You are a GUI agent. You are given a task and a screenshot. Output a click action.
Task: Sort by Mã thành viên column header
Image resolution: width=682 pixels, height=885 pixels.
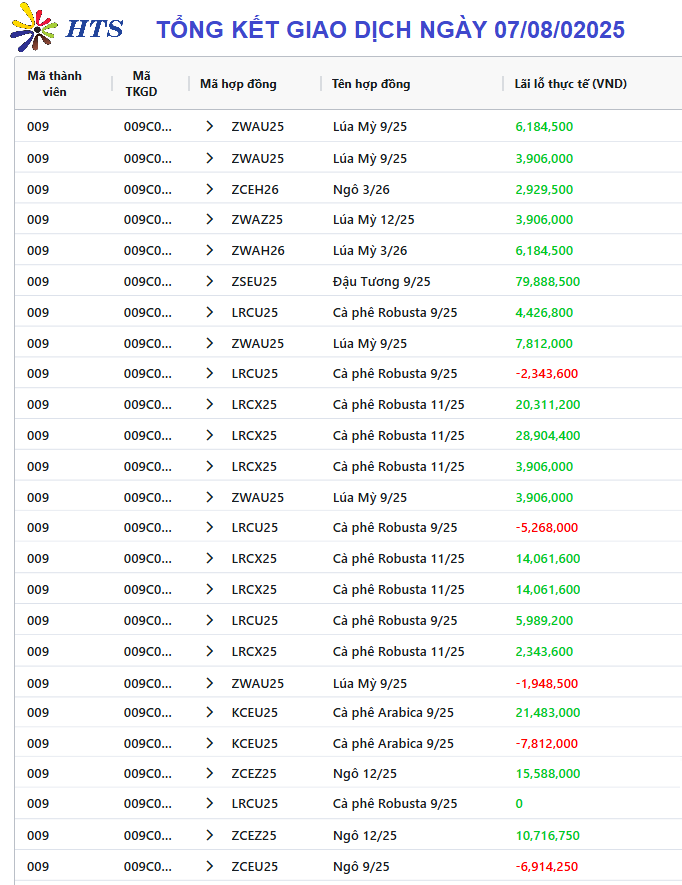point(55,84)
